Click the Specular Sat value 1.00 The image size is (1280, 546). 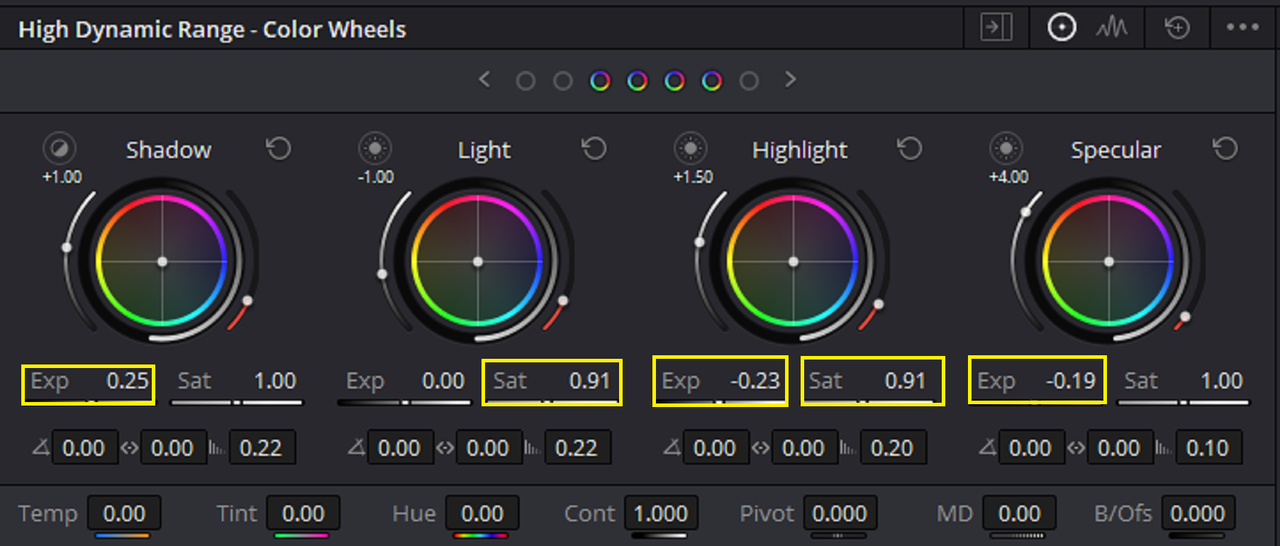click(x=1221, y=381)
